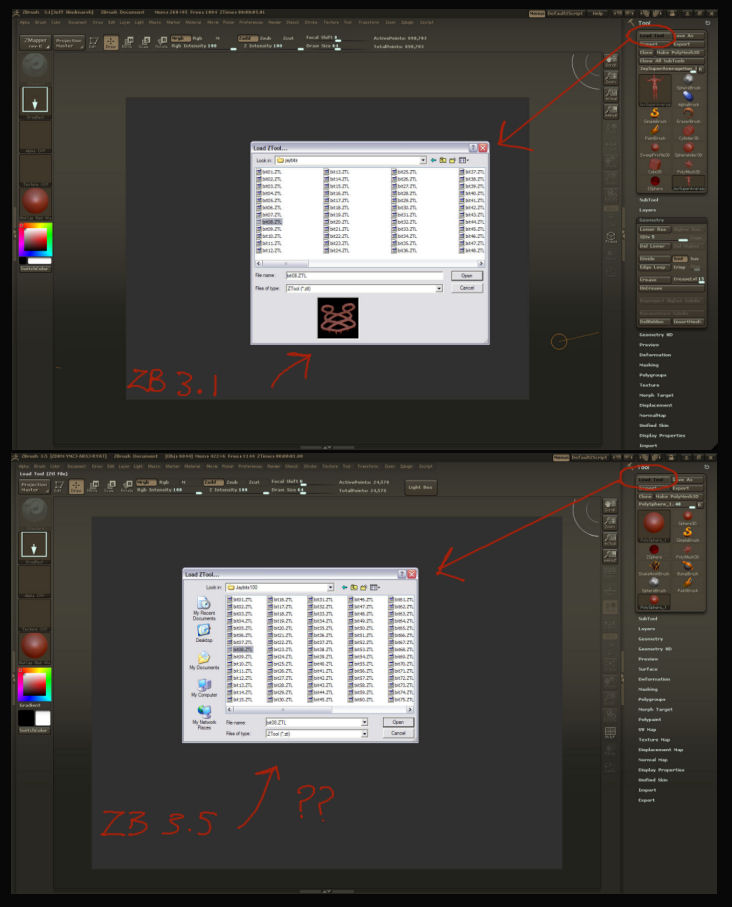The height and width of the screenshot is (907, 732).
Task: Click horizontal scrollbar right arrow in upper file list
Action: click(480, 263)
